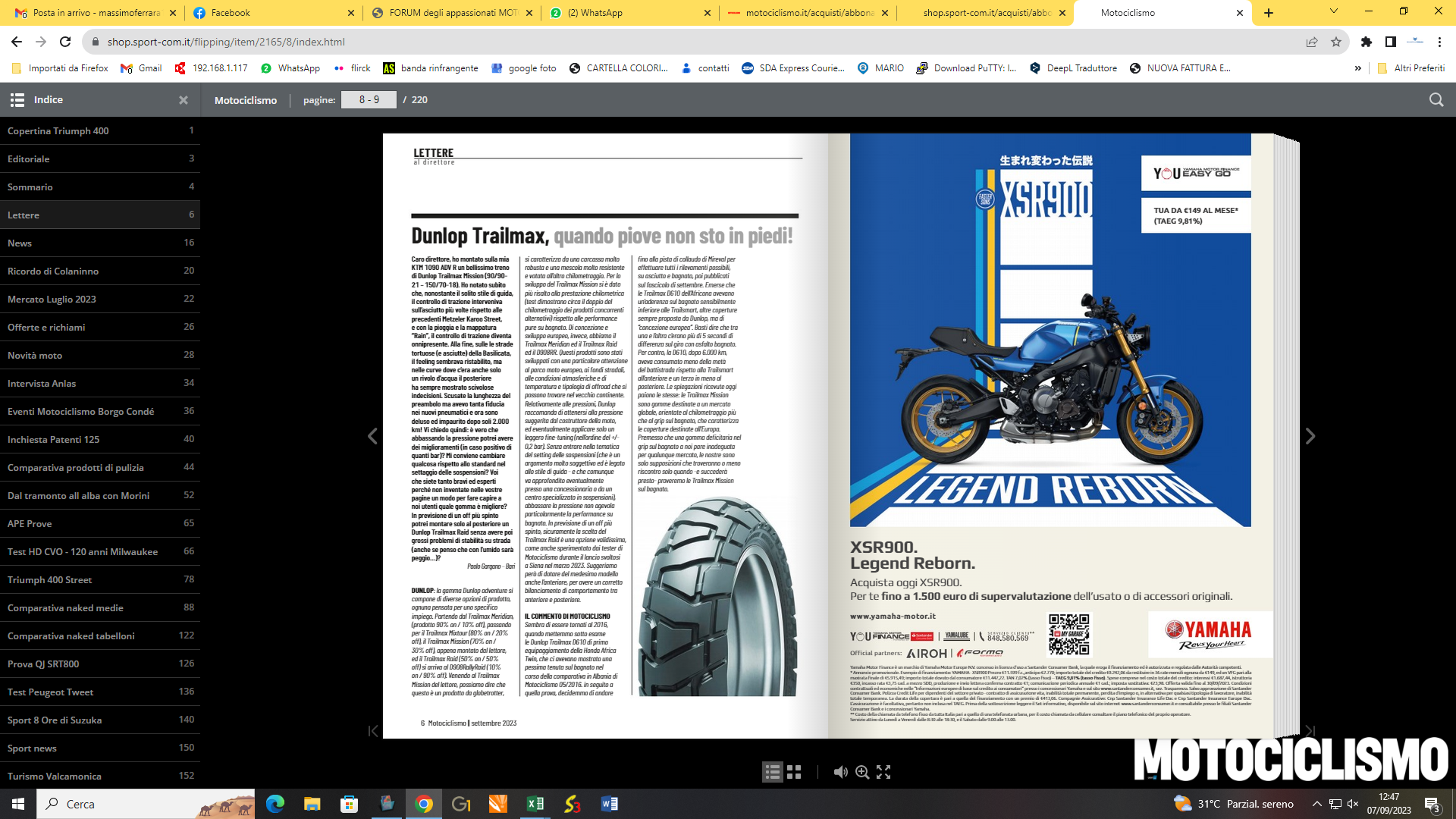This screenshot has width=1456, height=819.
Task: Show hidden bookmarks chevron
Action: [1357, 68]
